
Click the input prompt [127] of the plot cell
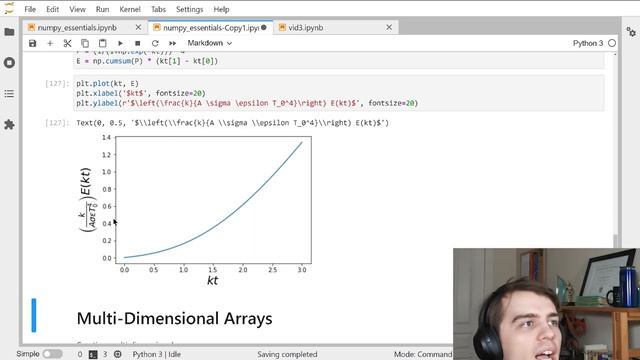coord(57,84)
